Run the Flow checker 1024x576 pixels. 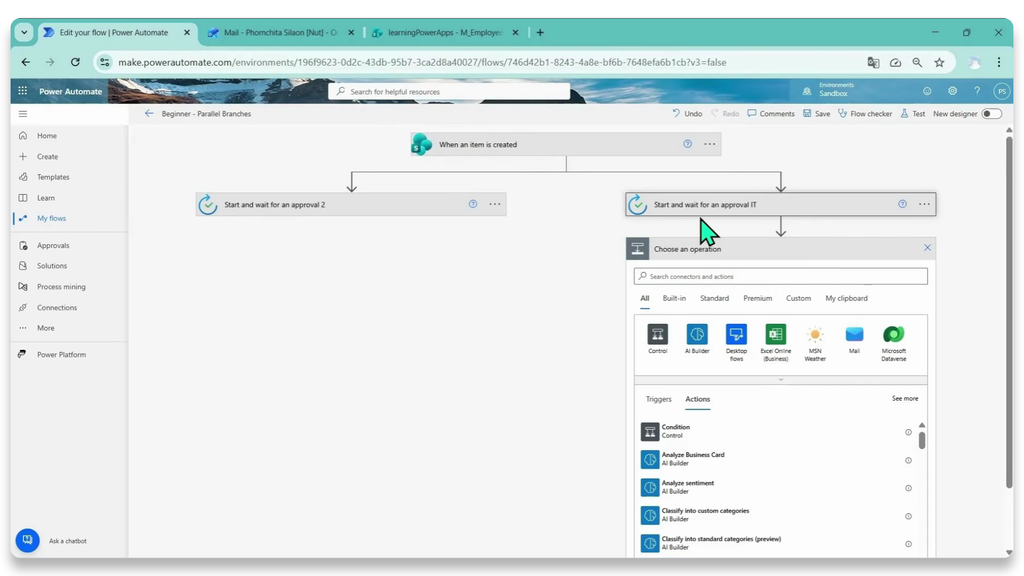[865, 114]
